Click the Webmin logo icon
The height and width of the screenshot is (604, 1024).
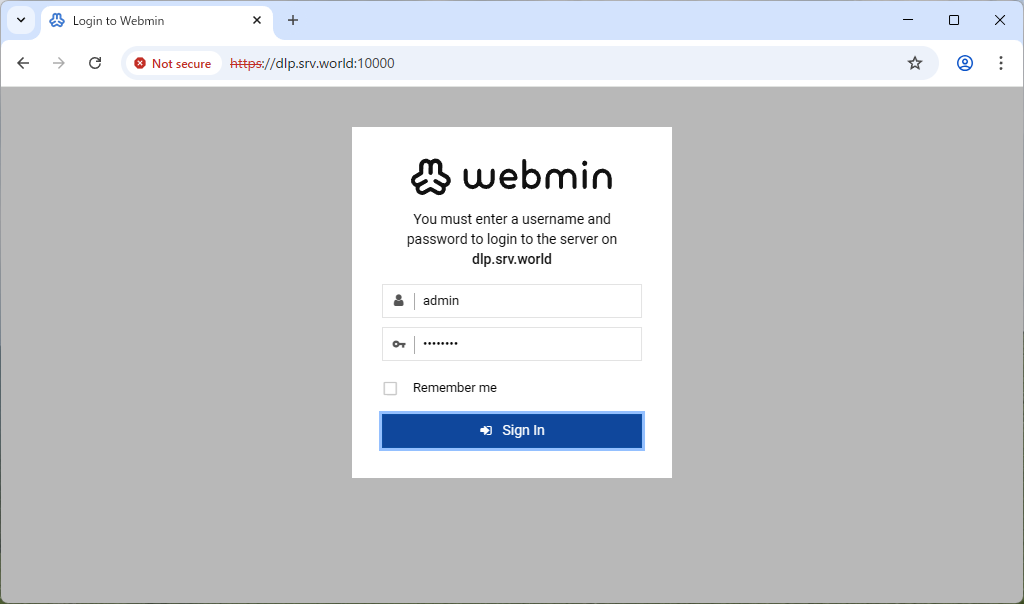click(x=431, y=177)
